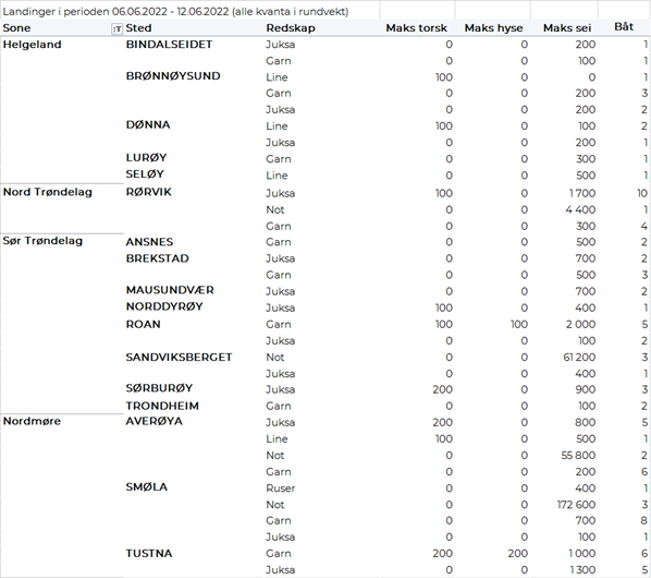Click the SANDVIKSBERGET place cell
The height and width of the screenshot is (578, 651).
coord(179,357)
